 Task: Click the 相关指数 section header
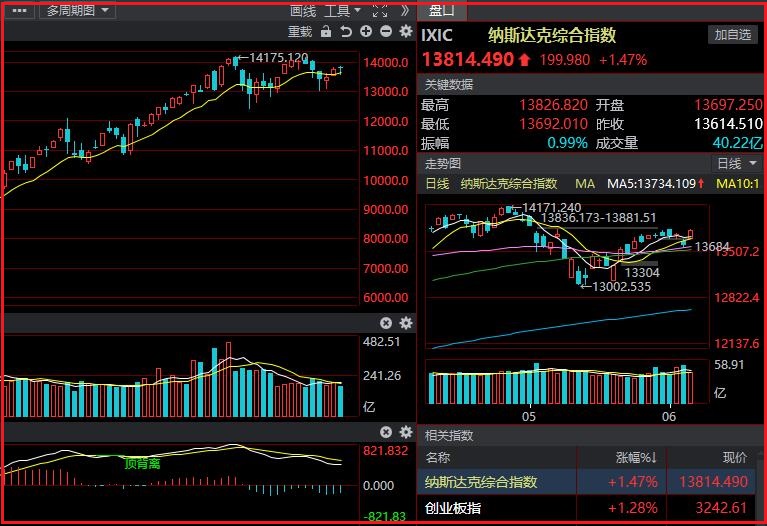(x=449, y=435)
